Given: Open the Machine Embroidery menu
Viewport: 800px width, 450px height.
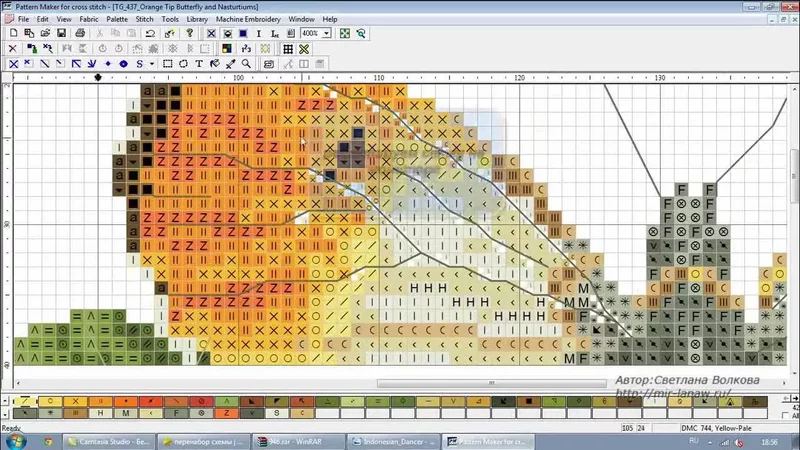Looking at the screenshot, I should tap(248, 19).
